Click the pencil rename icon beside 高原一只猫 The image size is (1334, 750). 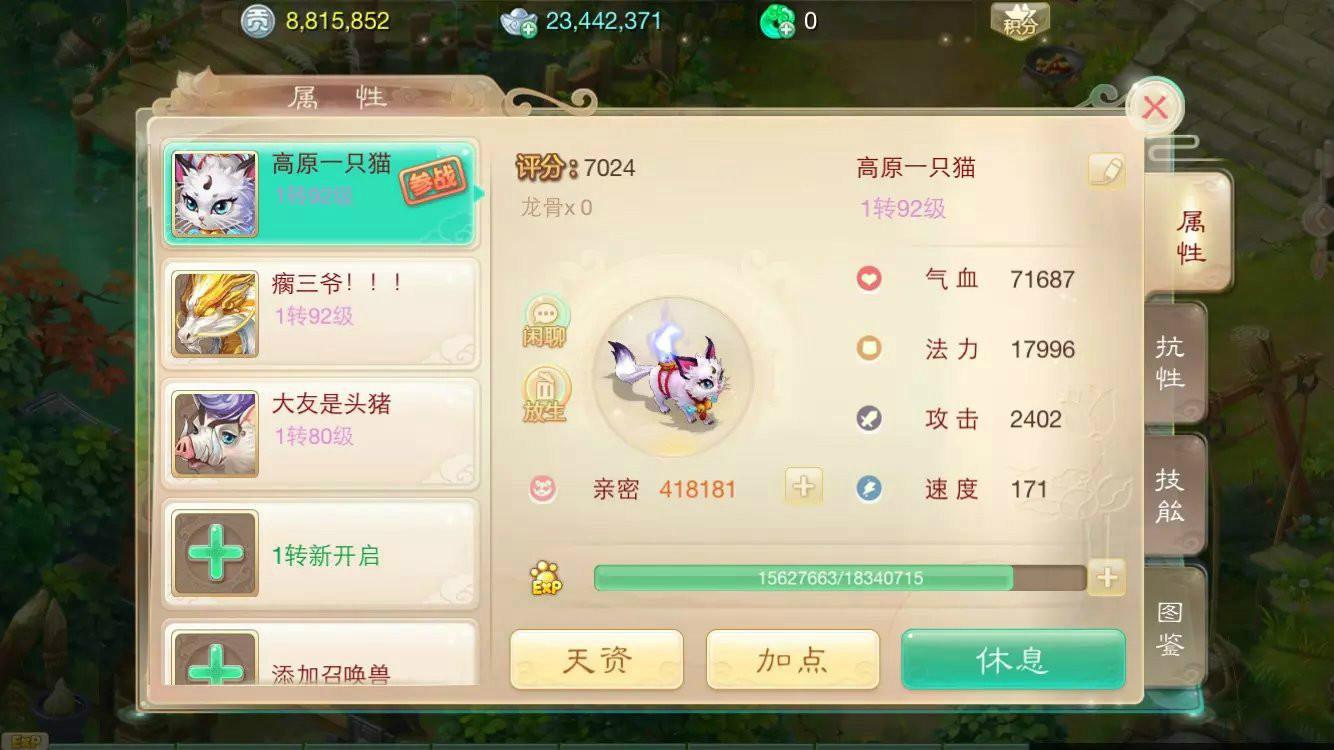pyautogui.click(x=1106, y=171)
